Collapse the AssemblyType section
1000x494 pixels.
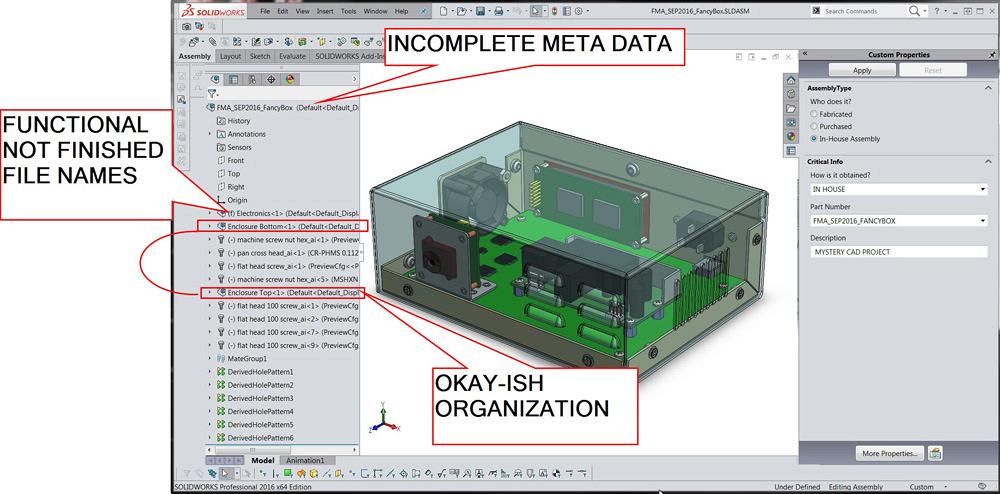coord(989,89)
